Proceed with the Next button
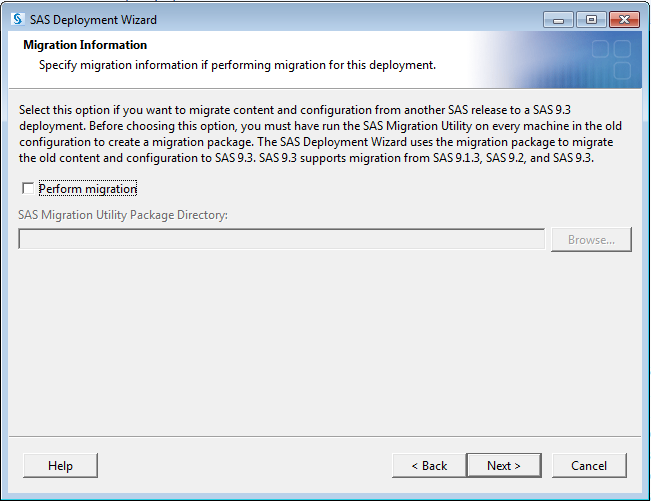Image resolution: width=651 pixels, height=501 pixels. point(503,466)
